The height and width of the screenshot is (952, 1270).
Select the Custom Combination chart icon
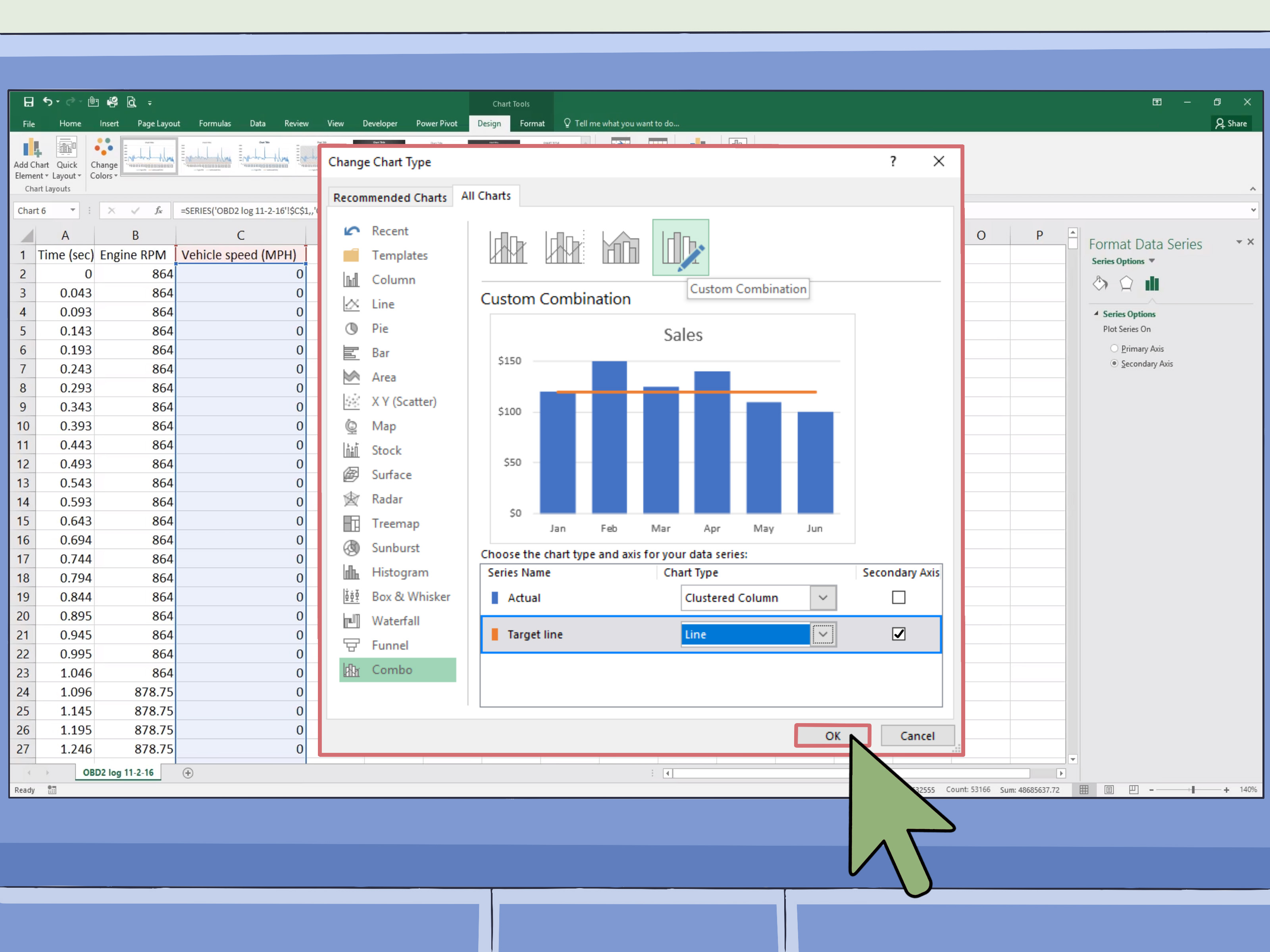[x=680, y=248]
